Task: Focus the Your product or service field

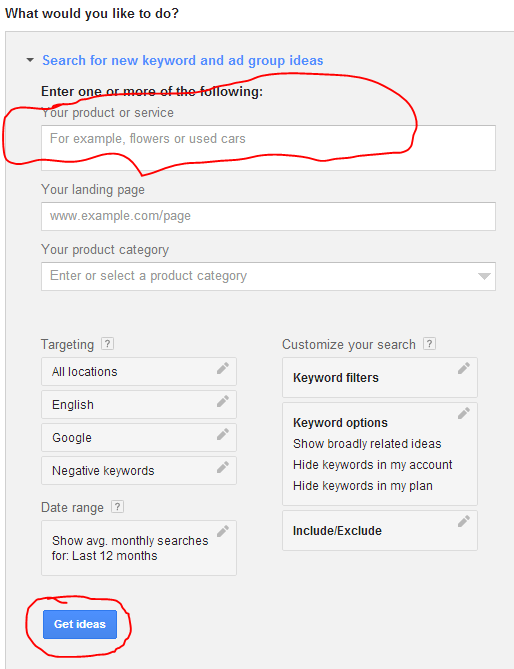Action: click(268, 148)
